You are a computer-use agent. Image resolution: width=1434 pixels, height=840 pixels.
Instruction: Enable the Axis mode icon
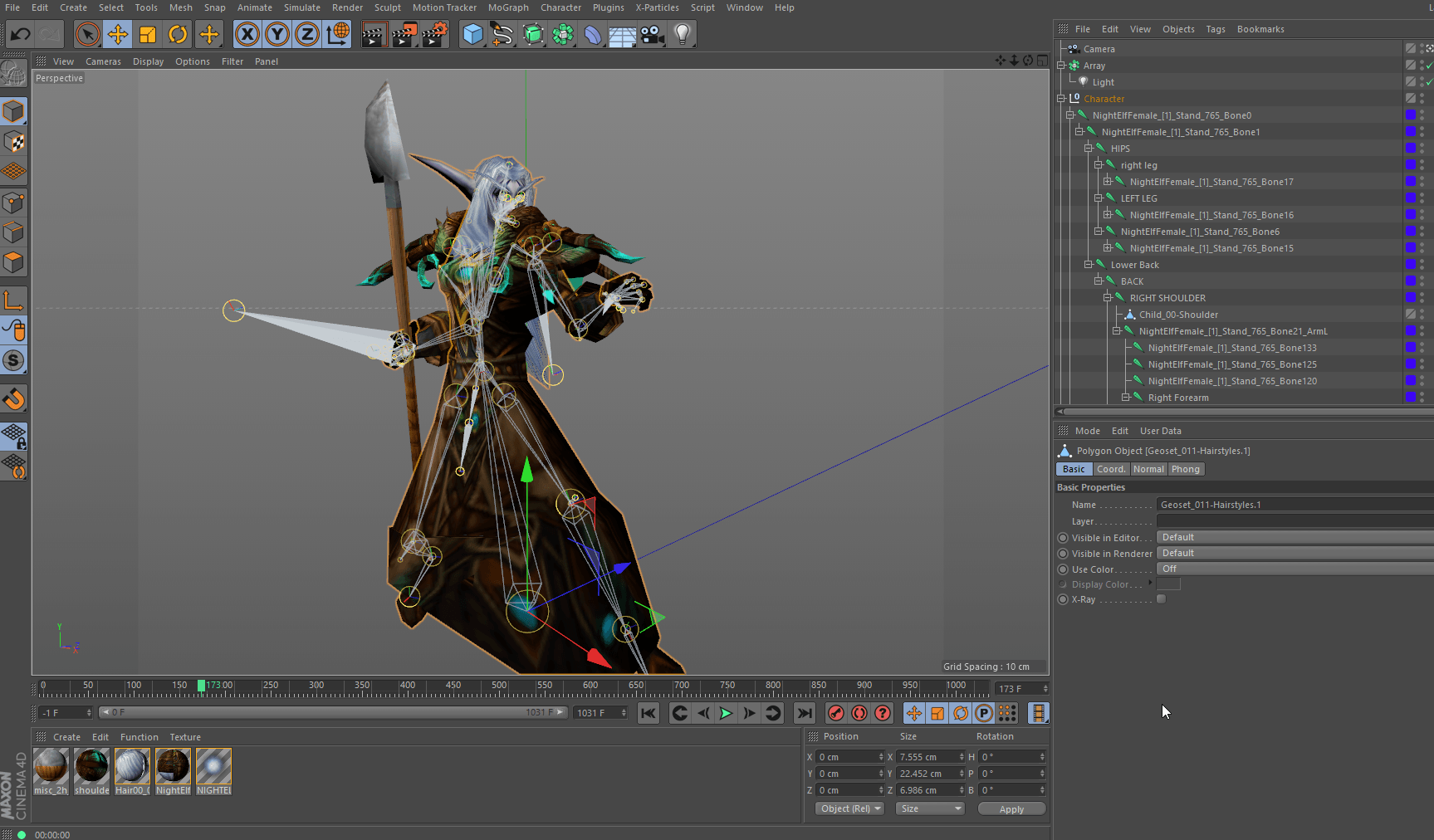click(x=14, y=300)
